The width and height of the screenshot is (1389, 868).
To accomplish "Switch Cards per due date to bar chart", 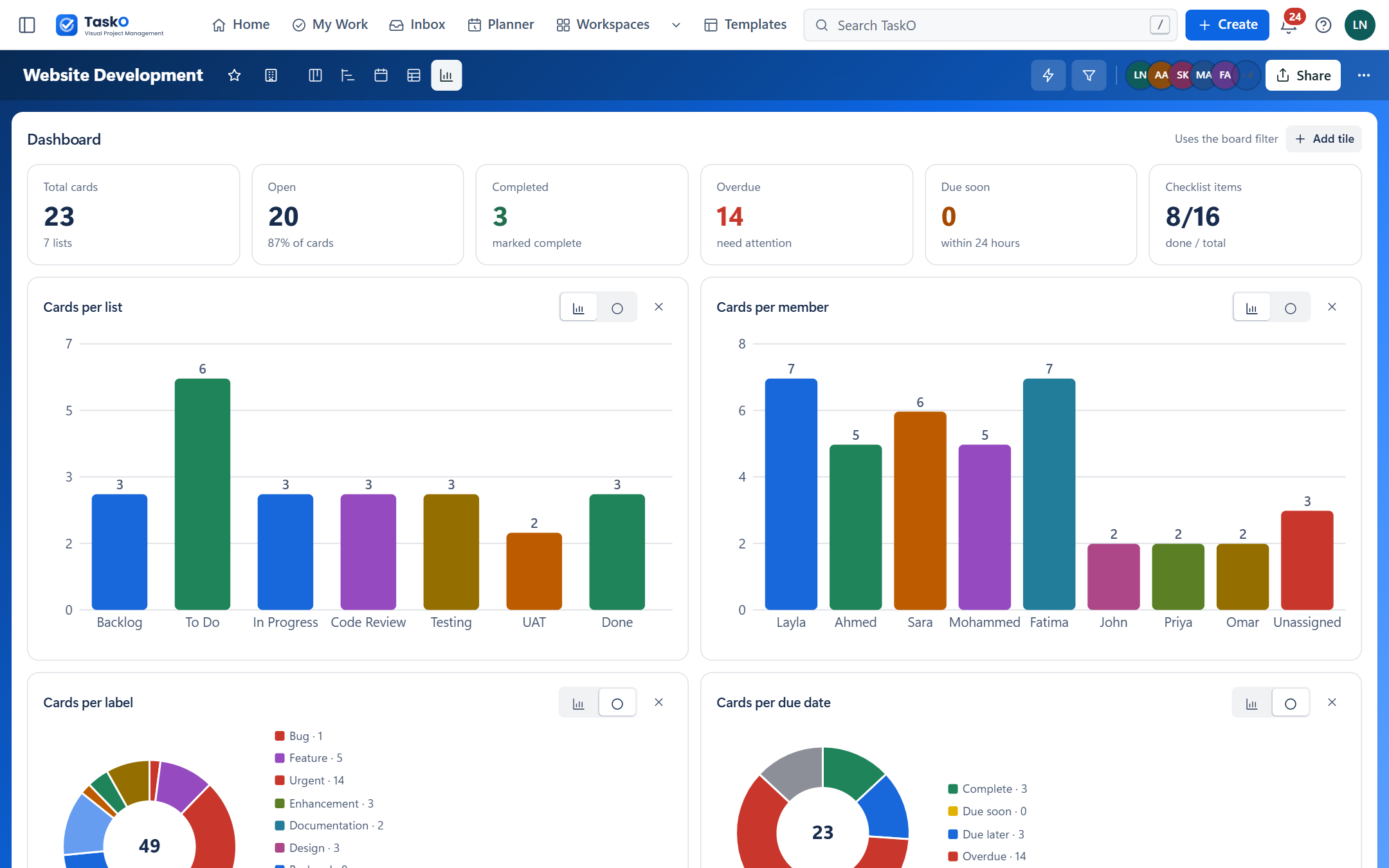I will 1251,703.
